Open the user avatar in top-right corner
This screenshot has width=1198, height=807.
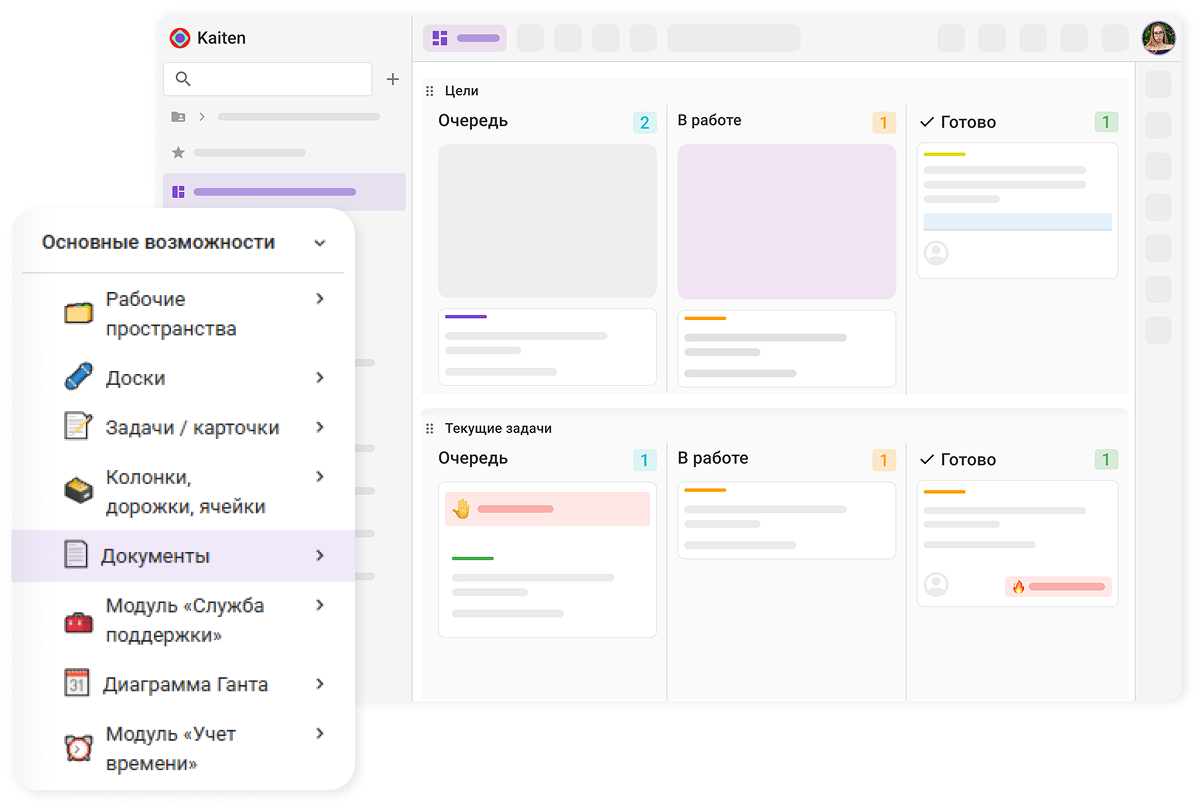(1159, 38)
